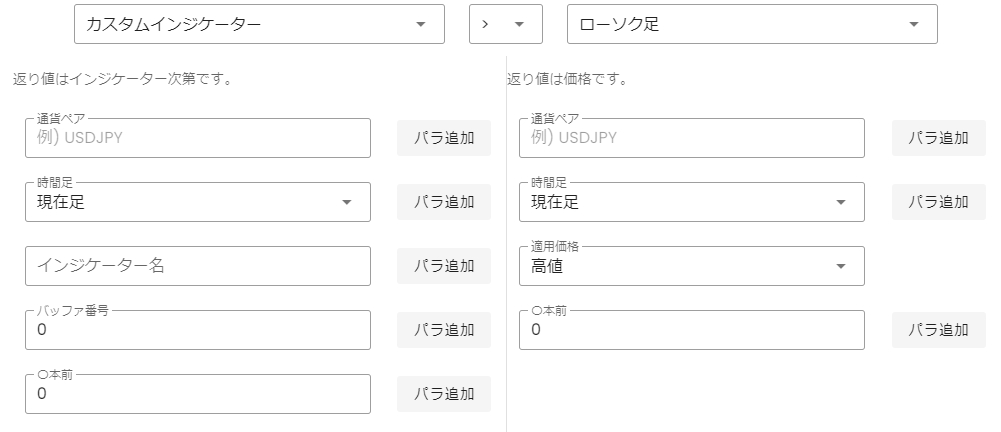Click the left 通貨ペア input field
The image size is (1001, 432).
pyautogui.click(x=198, y=138)
